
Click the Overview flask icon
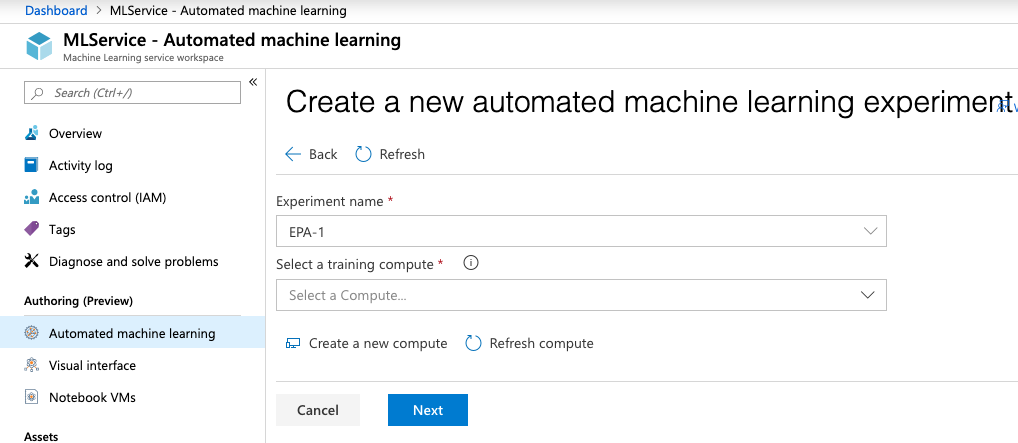[31, 133]
